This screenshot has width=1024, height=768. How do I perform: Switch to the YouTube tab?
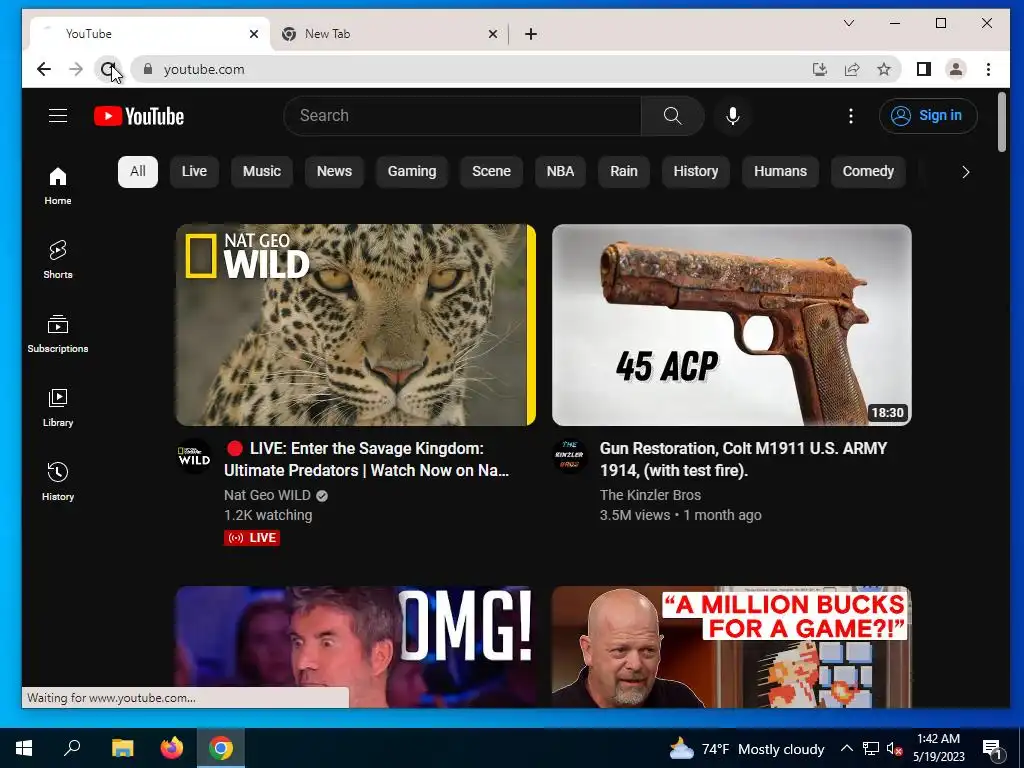click(150, 34)
